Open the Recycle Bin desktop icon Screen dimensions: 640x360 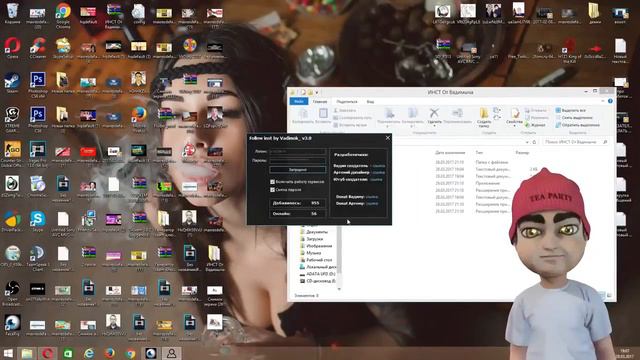12,12
